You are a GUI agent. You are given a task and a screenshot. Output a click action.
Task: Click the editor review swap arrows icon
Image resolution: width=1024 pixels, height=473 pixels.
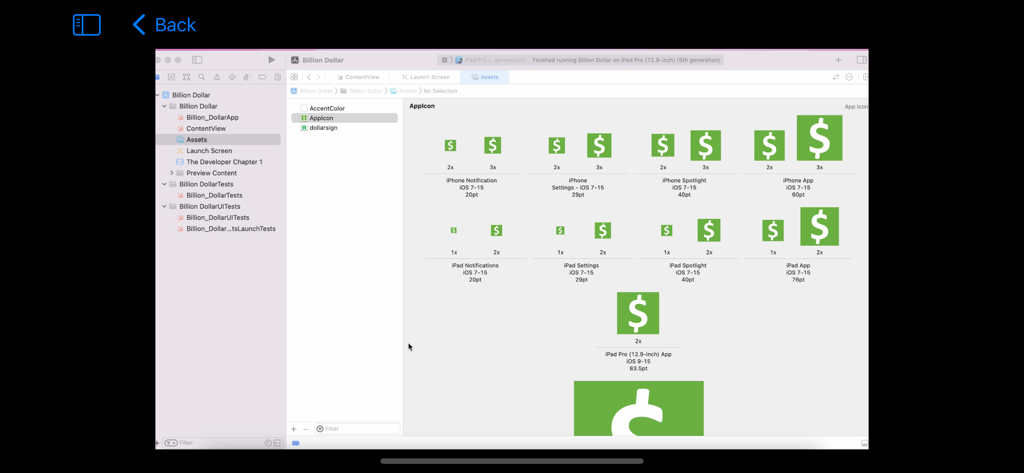[x=835, y=77]
